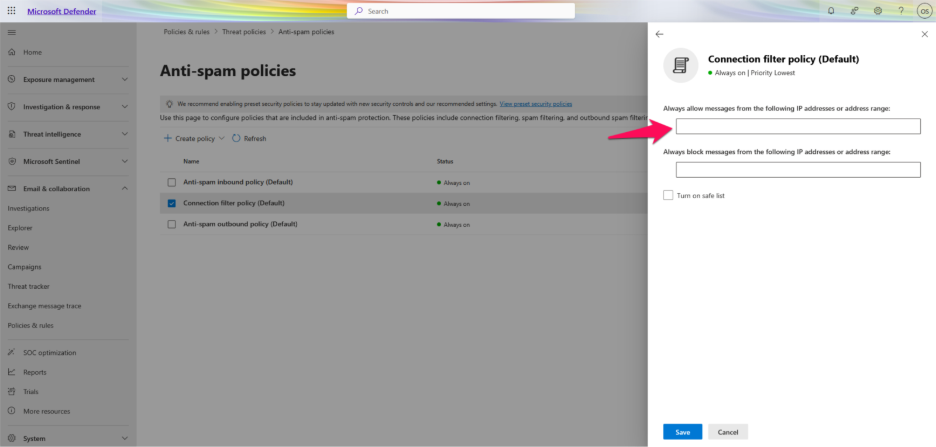Click the Cancel button

coord(728,432)
